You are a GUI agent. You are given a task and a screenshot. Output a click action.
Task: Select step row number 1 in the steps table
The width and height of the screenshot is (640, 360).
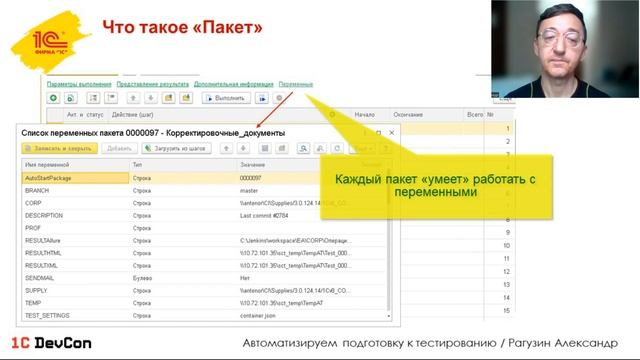tap(508, 129)
